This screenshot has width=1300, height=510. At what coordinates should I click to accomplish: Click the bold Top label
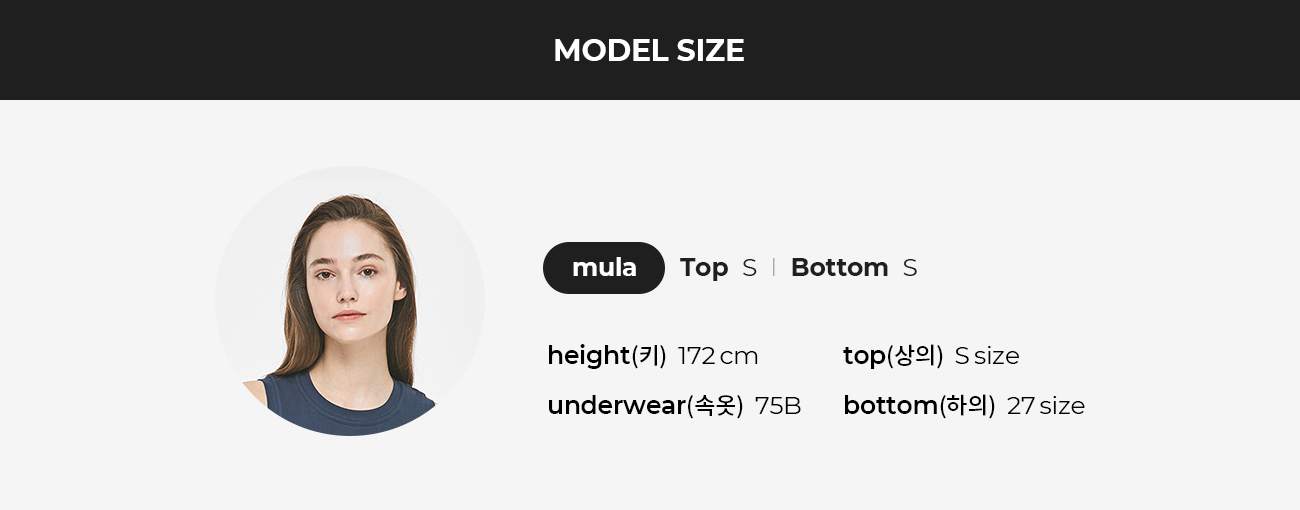coord(704,268)
